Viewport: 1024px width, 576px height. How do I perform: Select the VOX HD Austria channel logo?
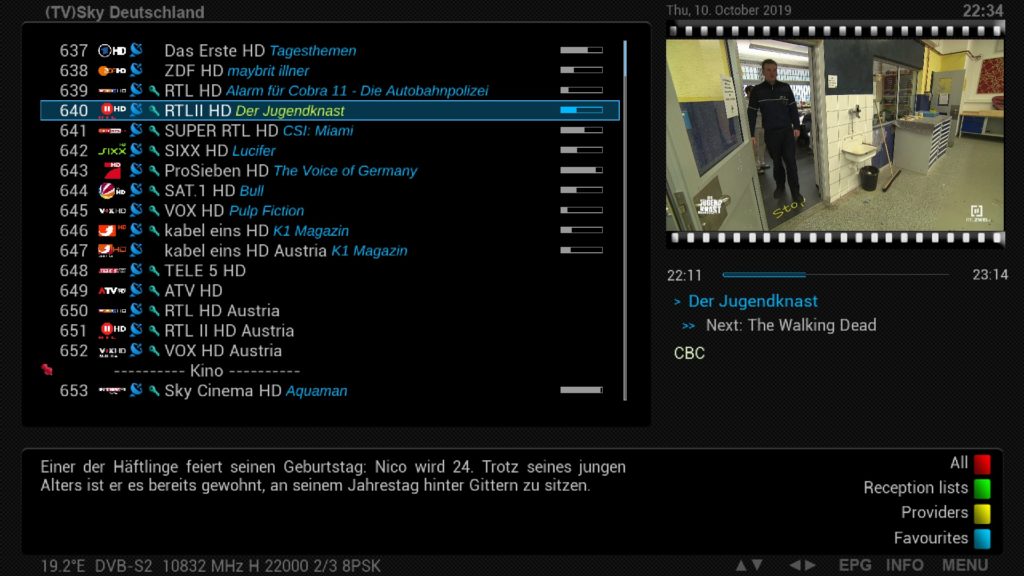click(112, 351)
